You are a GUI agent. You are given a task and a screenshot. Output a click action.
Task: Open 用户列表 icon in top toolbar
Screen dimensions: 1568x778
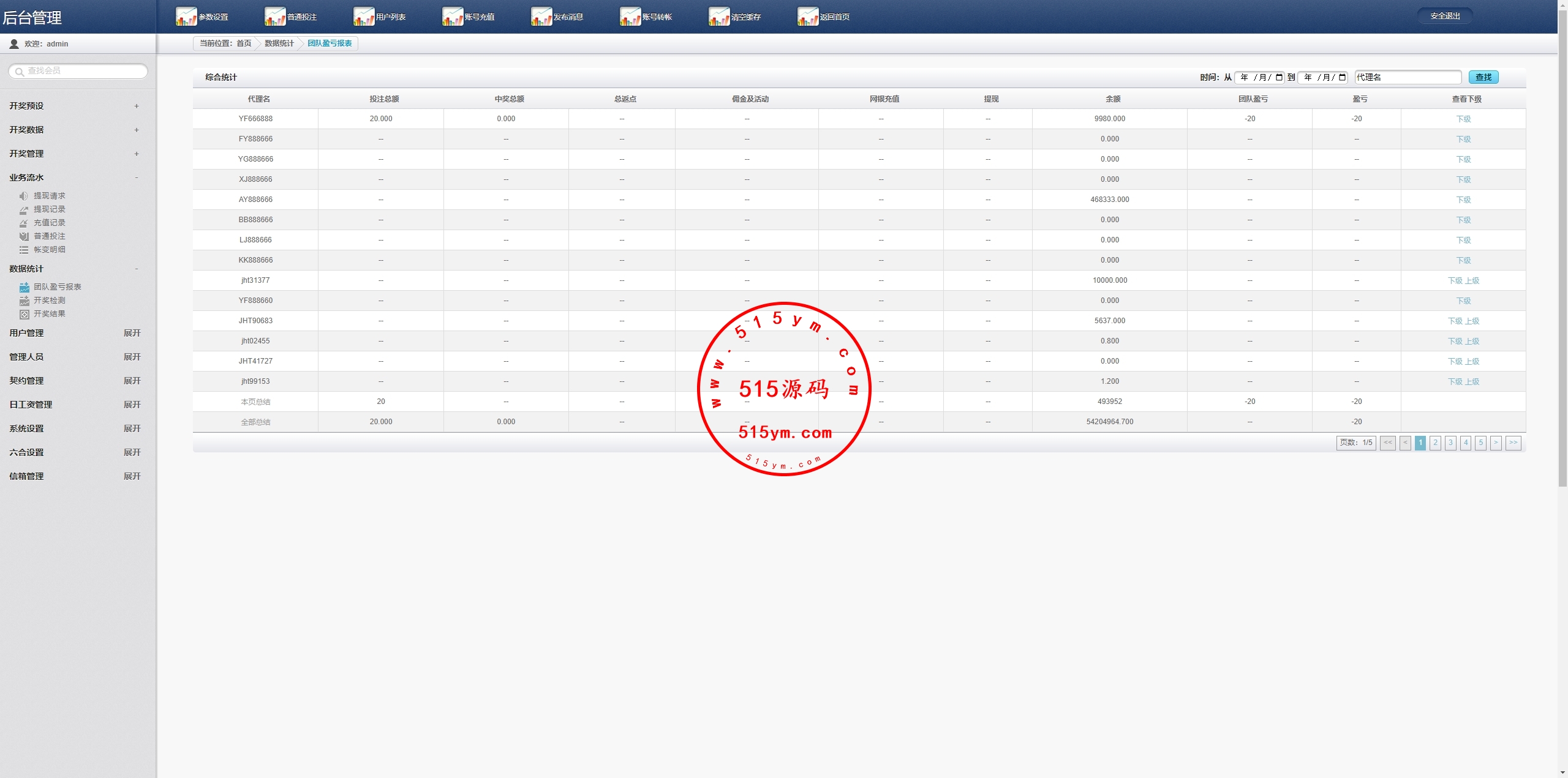pyautogui.click(x=364, y=17)
